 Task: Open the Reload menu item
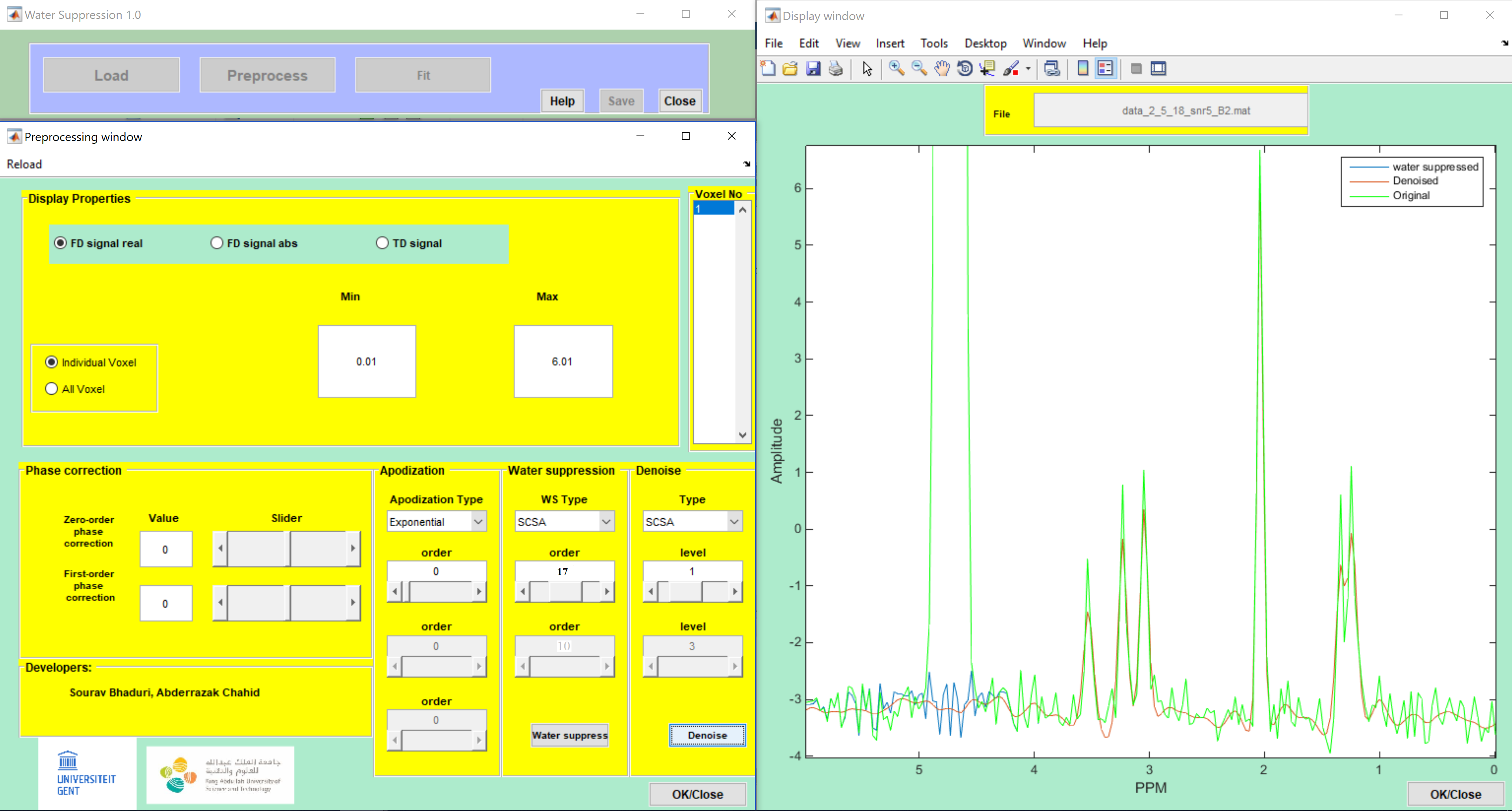24,164
